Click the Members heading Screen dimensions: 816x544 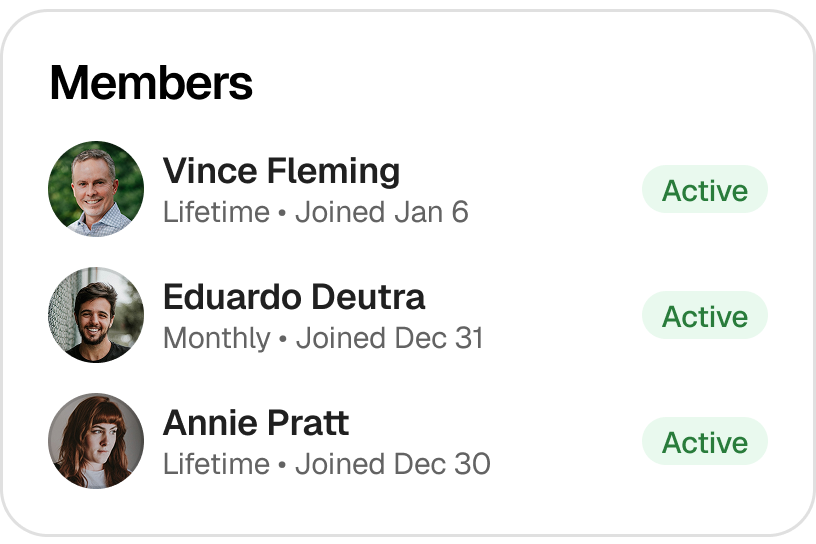[151, 83]
